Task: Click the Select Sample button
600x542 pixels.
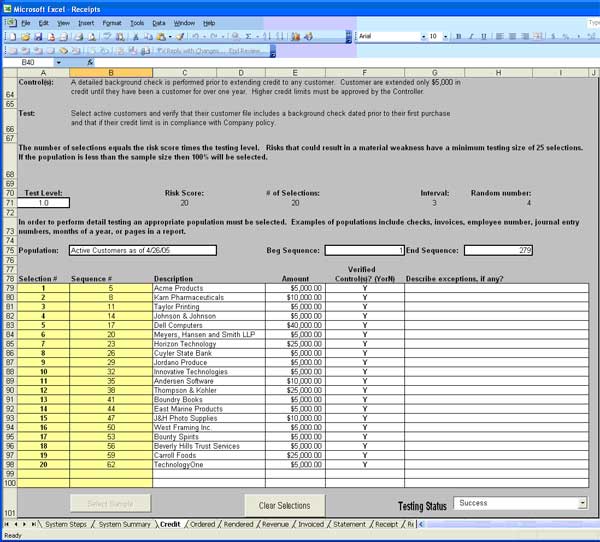Action: (110, 503)
